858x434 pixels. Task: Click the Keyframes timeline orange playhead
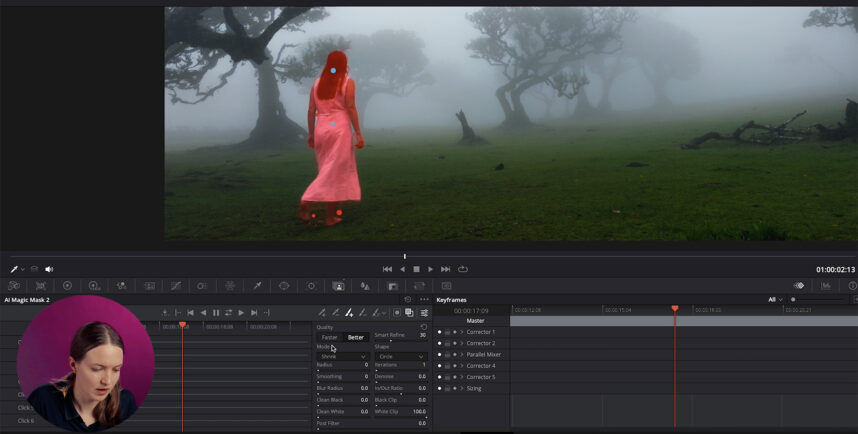pos(675,309)
